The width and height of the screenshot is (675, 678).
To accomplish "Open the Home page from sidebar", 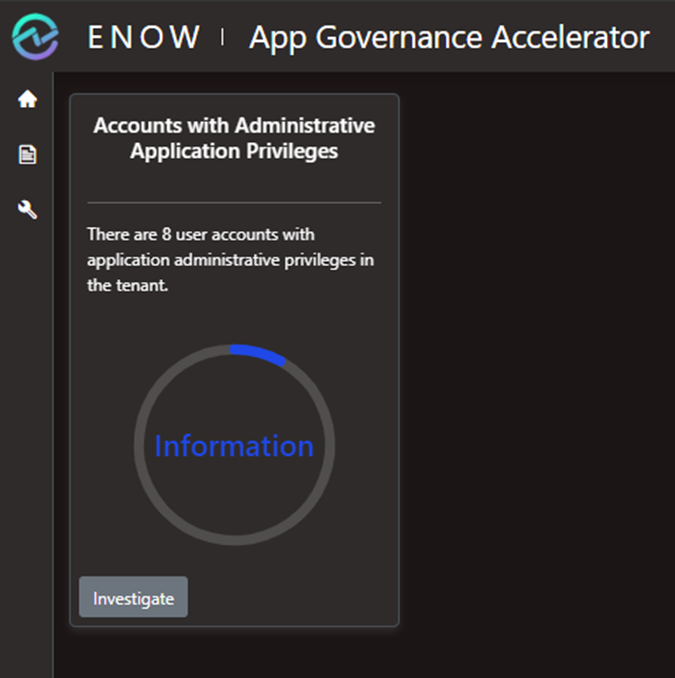I will pos(27,99).
